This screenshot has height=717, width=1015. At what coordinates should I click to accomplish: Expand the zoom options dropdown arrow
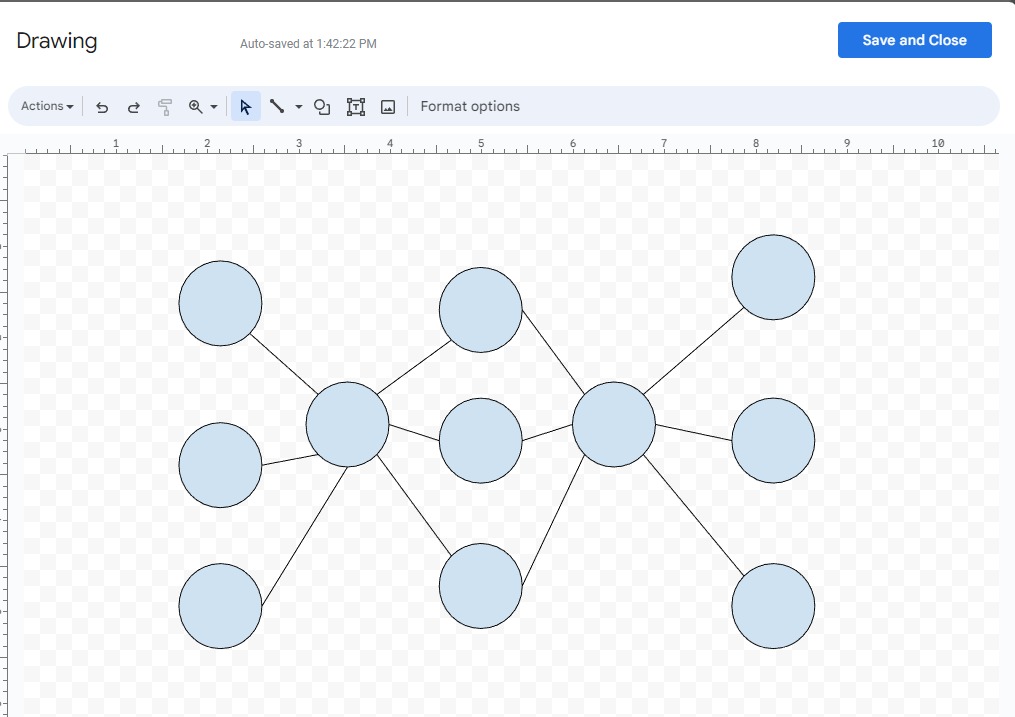(x=212, y=106)
